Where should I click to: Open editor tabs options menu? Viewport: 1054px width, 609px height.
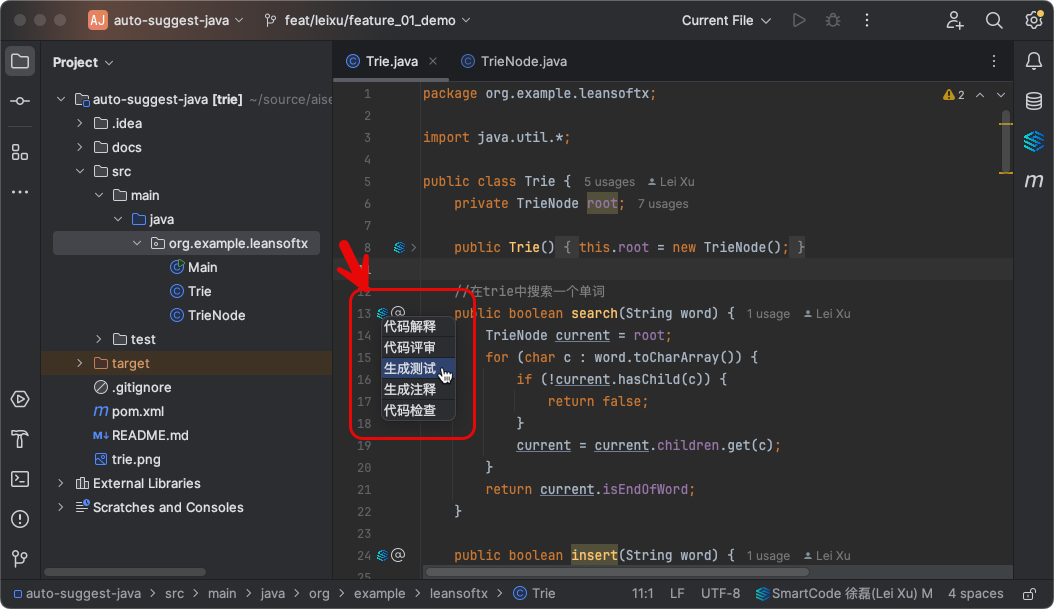(x=994, y=61)
